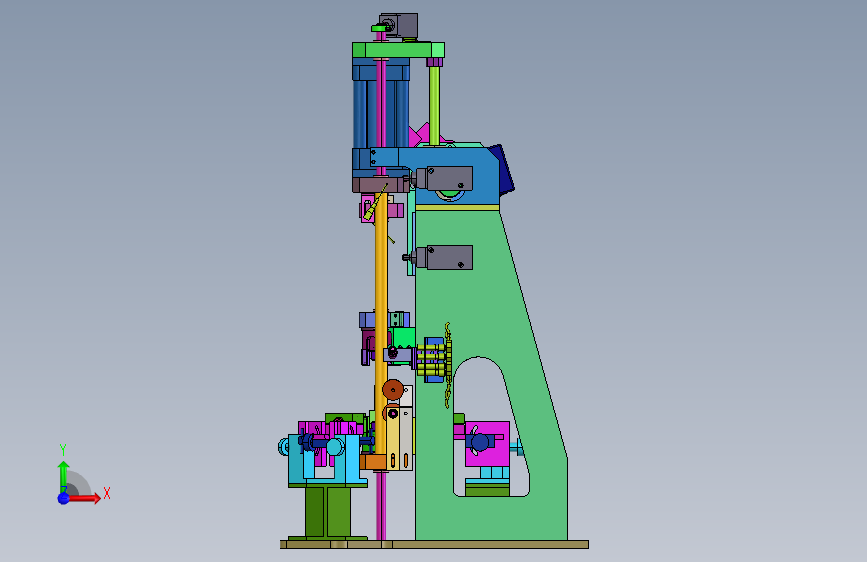Select the dark blue cover on head

(501, 170)
